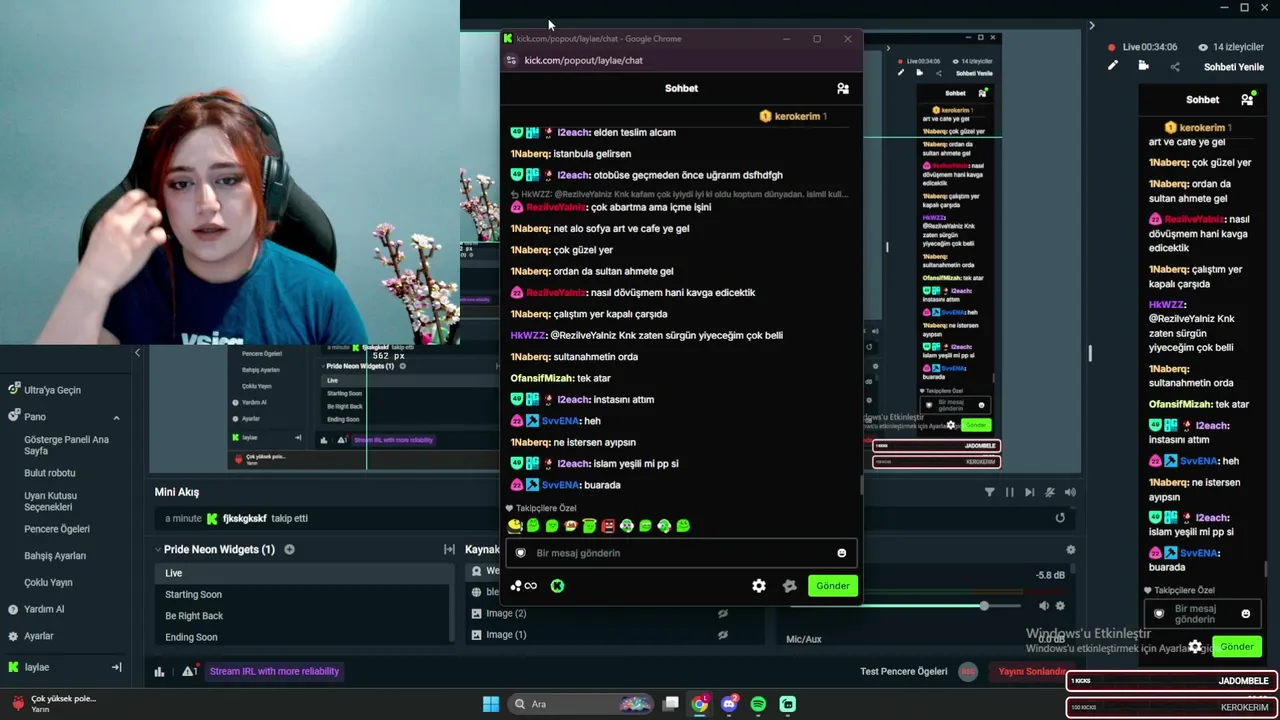Open the gear icon in docked chat footer
The width and height of the screenshot is (1280, 720).
1195,647
